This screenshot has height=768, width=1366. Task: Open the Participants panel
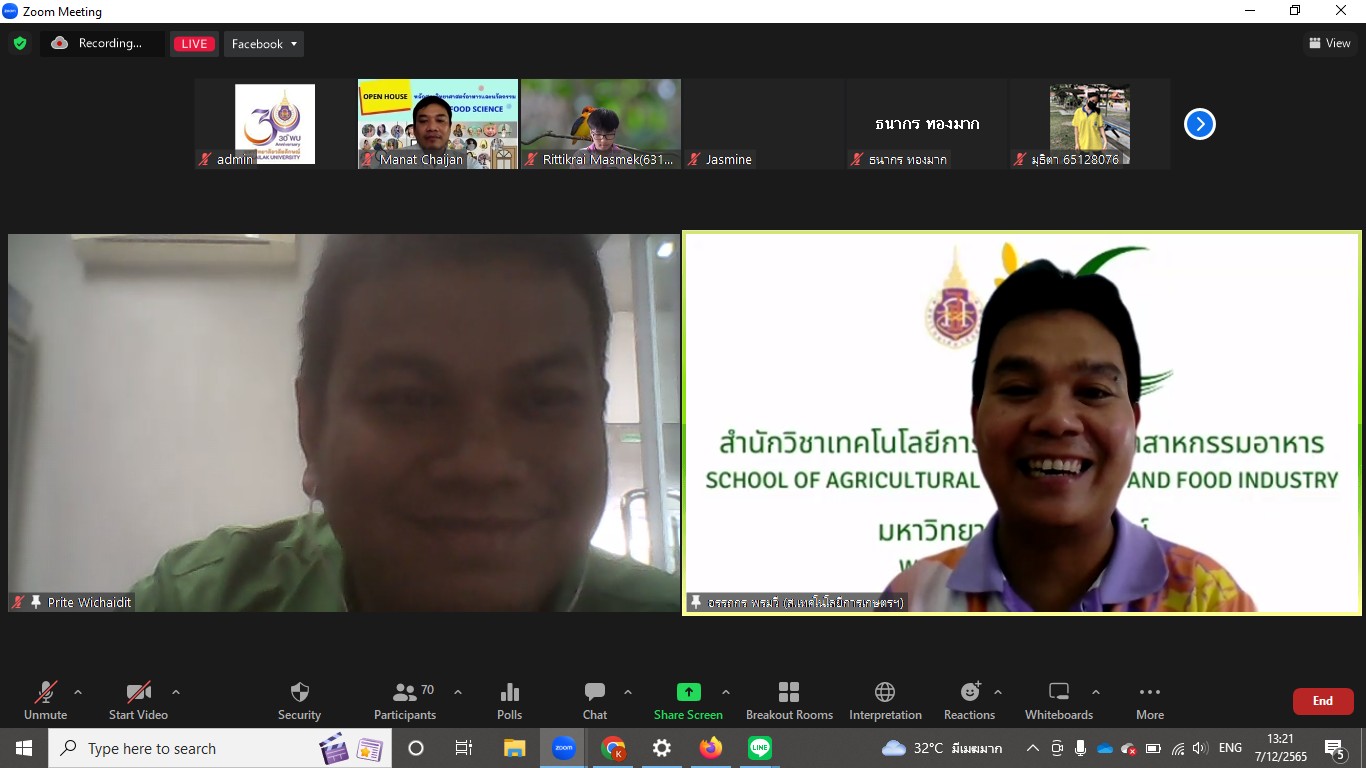tap(405, 700)
